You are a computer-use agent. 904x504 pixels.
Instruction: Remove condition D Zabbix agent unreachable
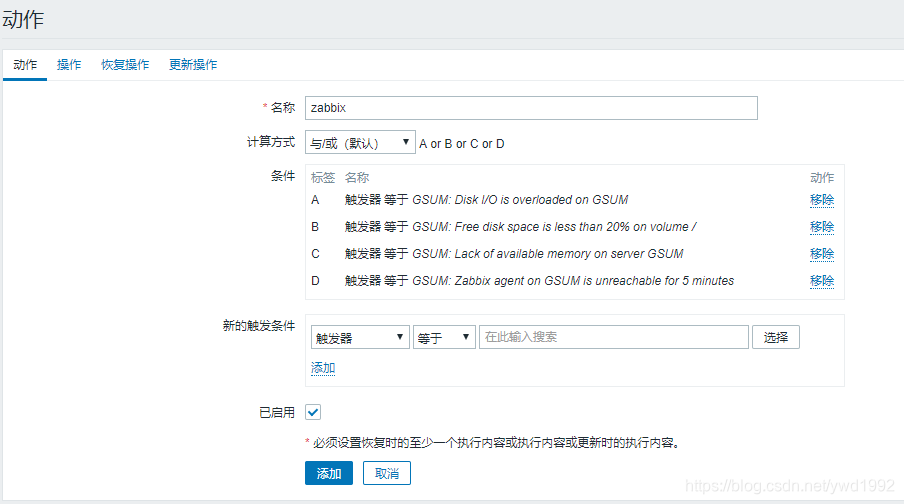822,281
